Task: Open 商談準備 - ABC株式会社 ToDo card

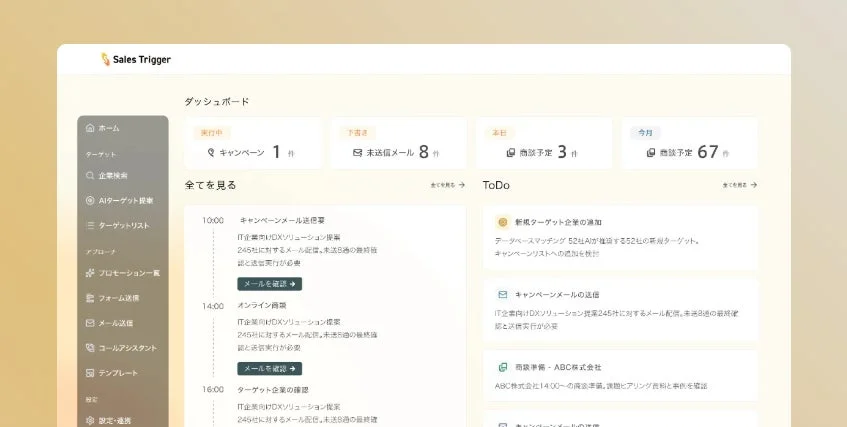Action: (x=621, y=376)
